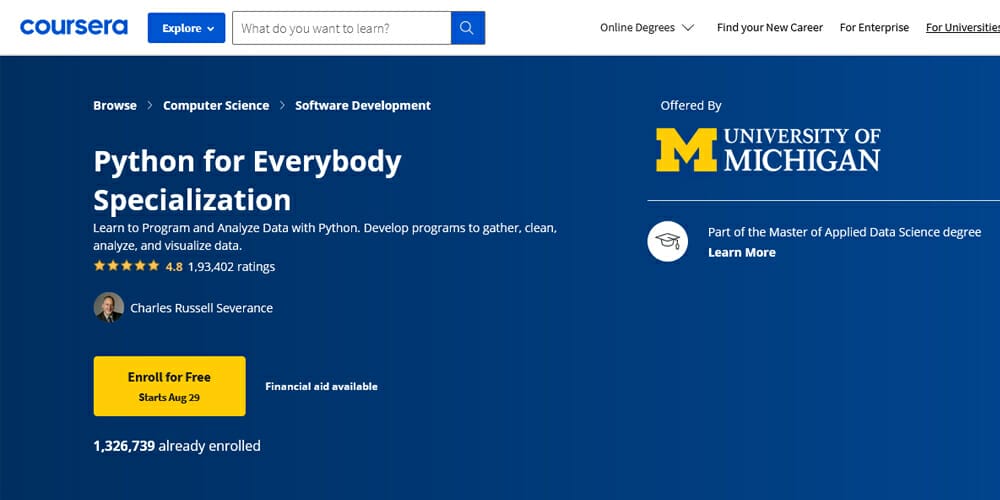Open the Coursera home logo
The image size is (1000, 500).
pyautogui.click(x=74, y=27)
